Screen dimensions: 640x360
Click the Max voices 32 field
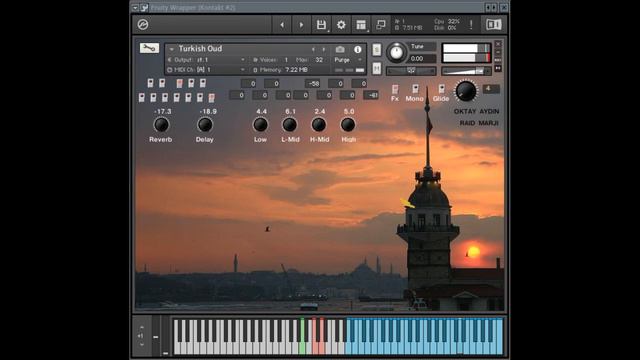click(x=319, y=60)
